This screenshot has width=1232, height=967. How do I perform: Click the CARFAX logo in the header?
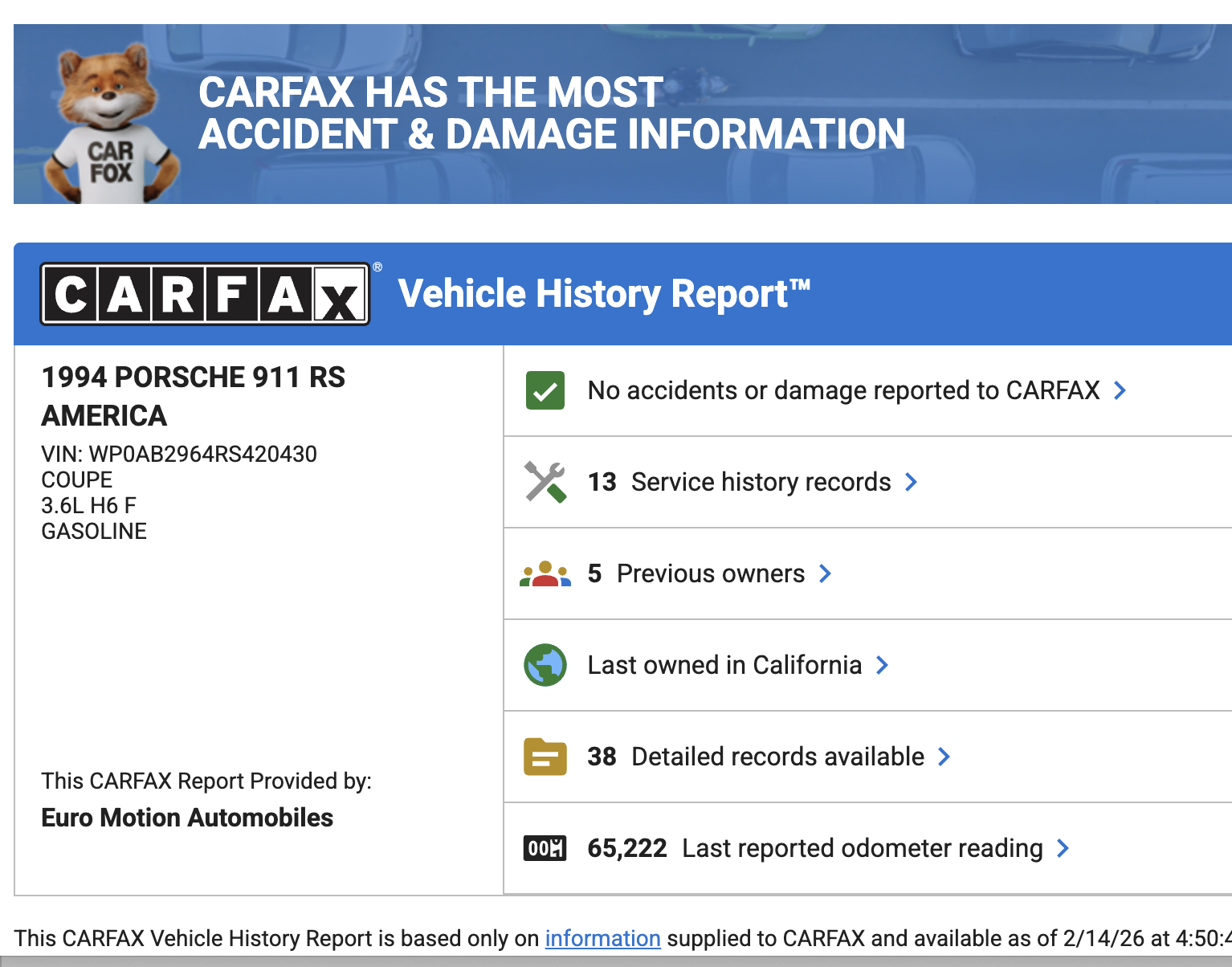205,294
